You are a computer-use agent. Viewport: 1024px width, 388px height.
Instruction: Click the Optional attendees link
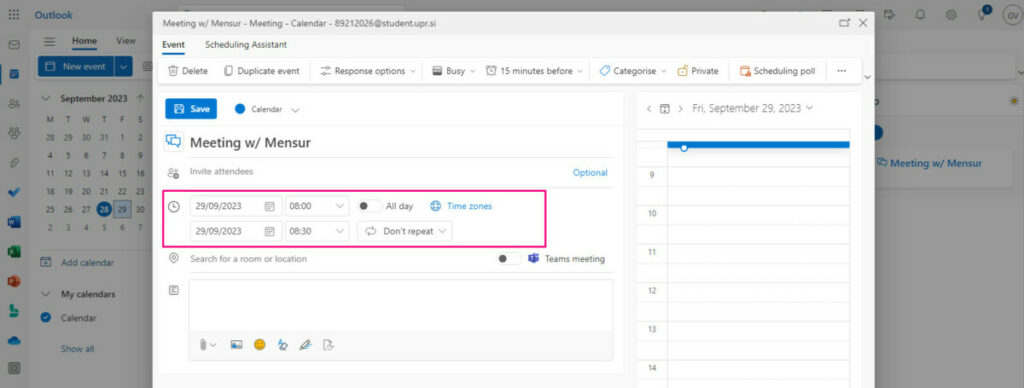tap(590, 173)
